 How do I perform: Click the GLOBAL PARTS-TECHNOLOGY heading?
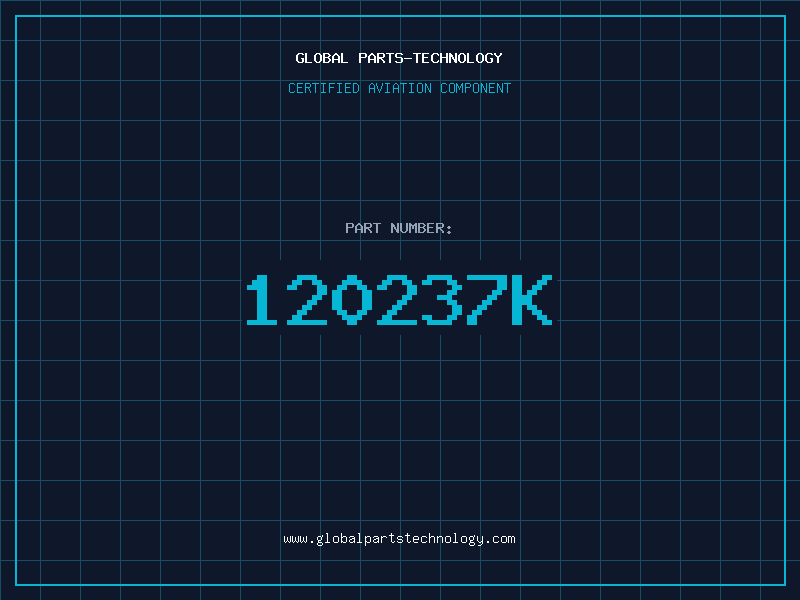pos(399,58)
